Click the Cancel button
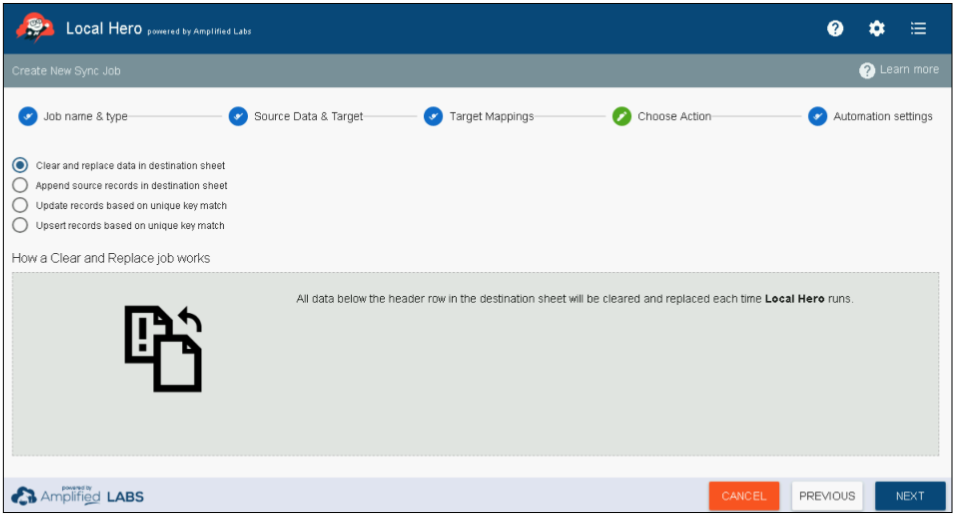Viewport: 955px width, 516px height. [744, 496]
